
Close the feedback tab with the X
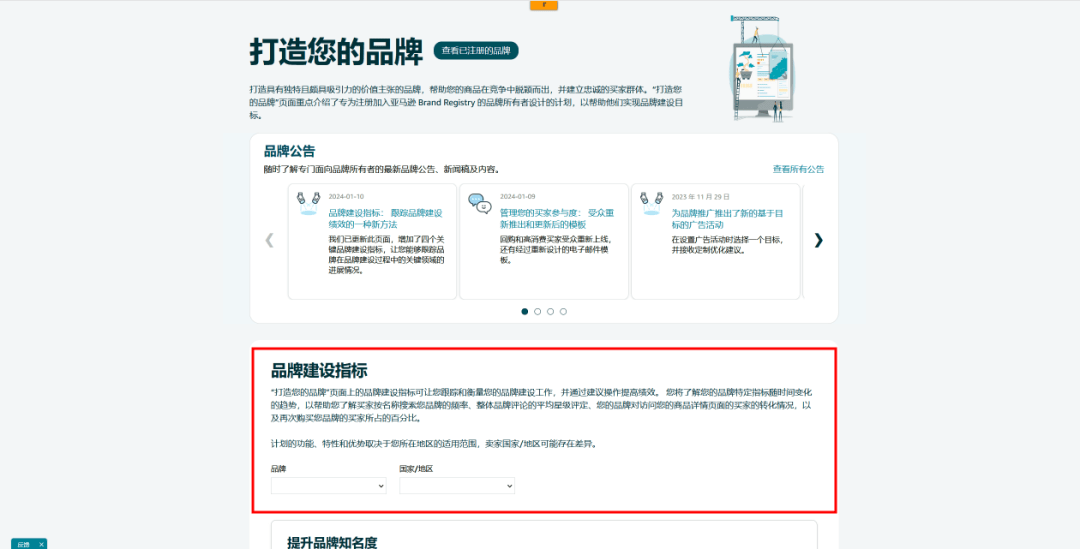[41, 544]
